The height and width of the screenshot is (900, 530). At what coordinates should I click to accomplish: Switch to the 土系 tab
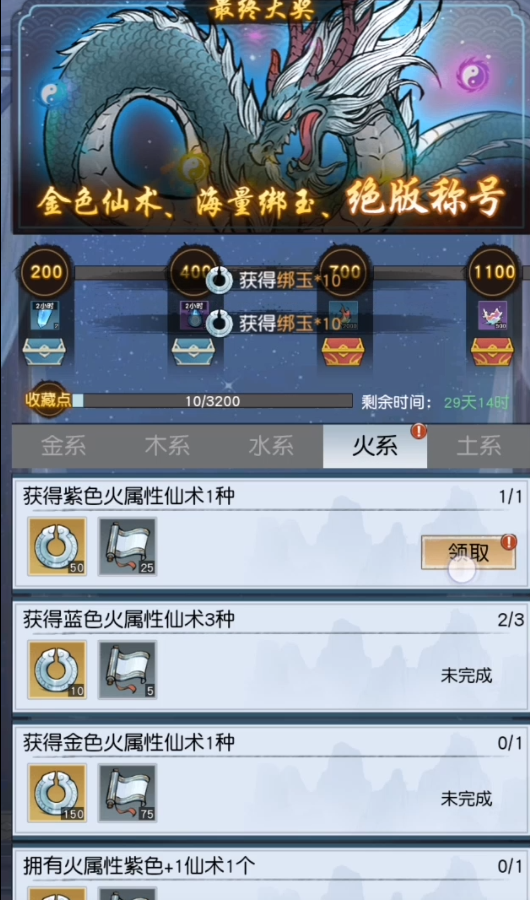pyautogui.click(x=479, y=446)
